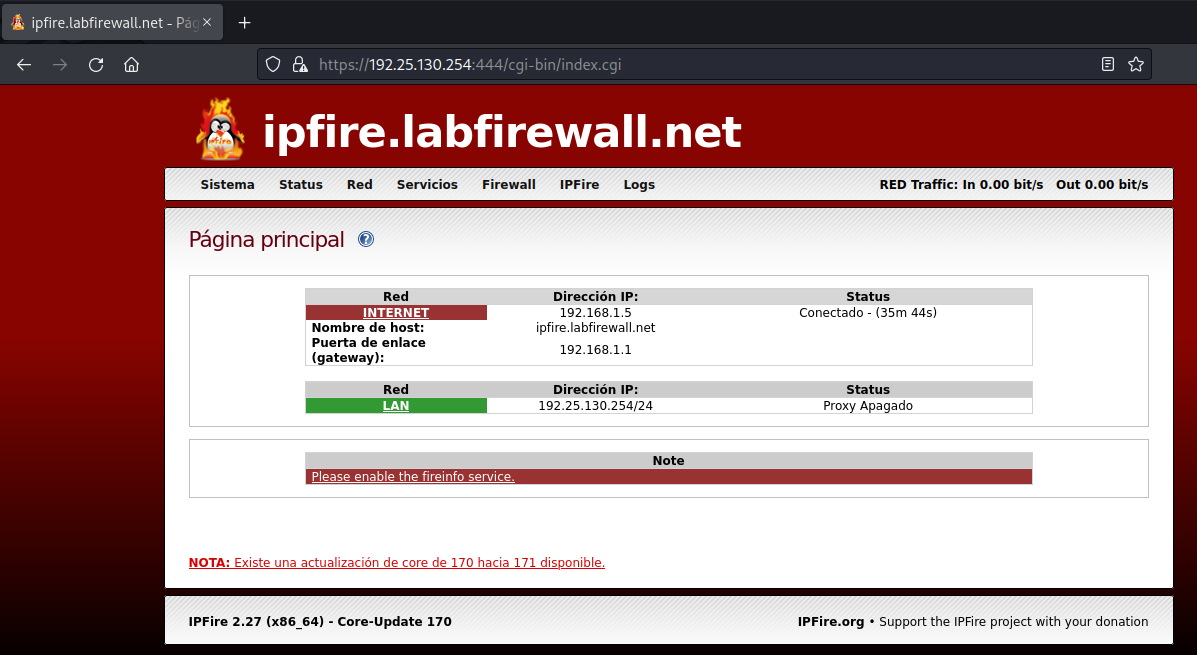The height and width of the screenshot is (655, 1197).
Task: Click the hostname value ipfire.labfirewall.net in table
Action: click(595, 328)
